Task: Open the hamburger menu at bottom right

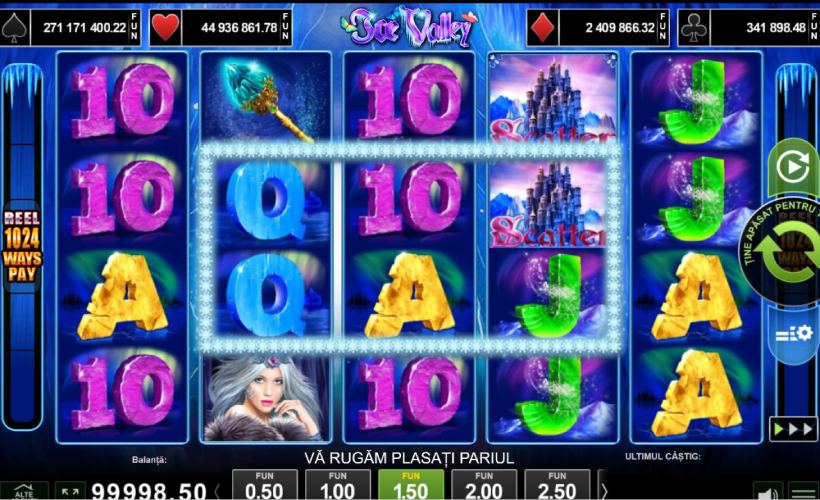Action: 803,492
